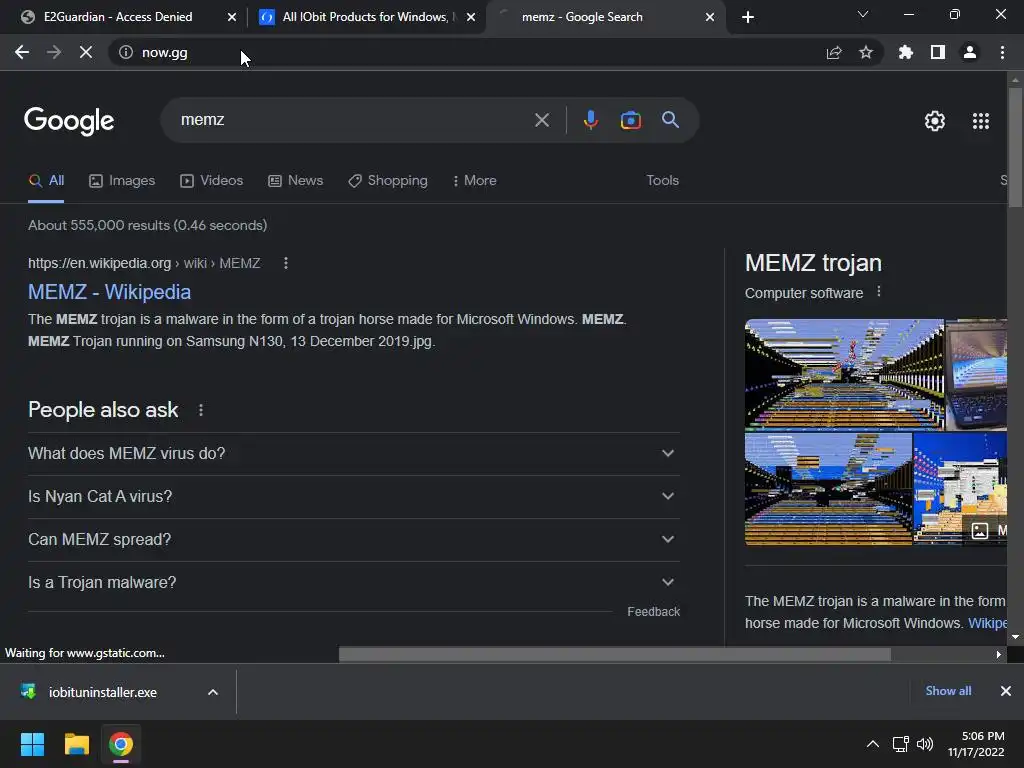Click in the Google search box
The width and height of the screenshot is (1024, 768).
point(353,120)
